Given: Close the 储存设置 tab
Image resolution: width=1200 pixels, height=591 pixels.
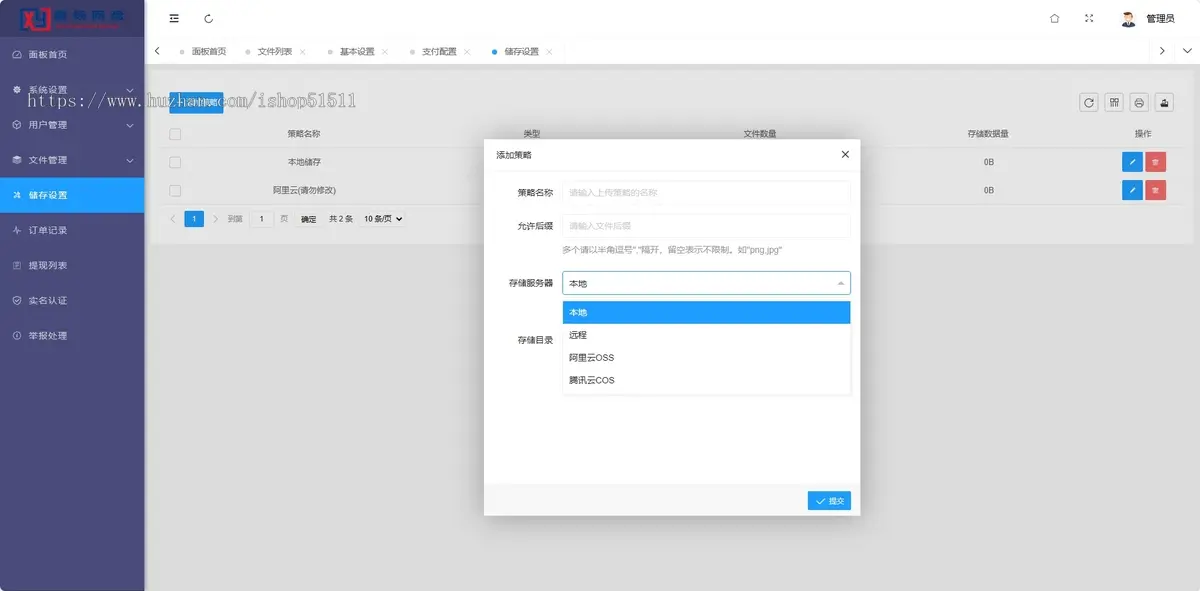Looking at the screenshot, I should [548, 51].
